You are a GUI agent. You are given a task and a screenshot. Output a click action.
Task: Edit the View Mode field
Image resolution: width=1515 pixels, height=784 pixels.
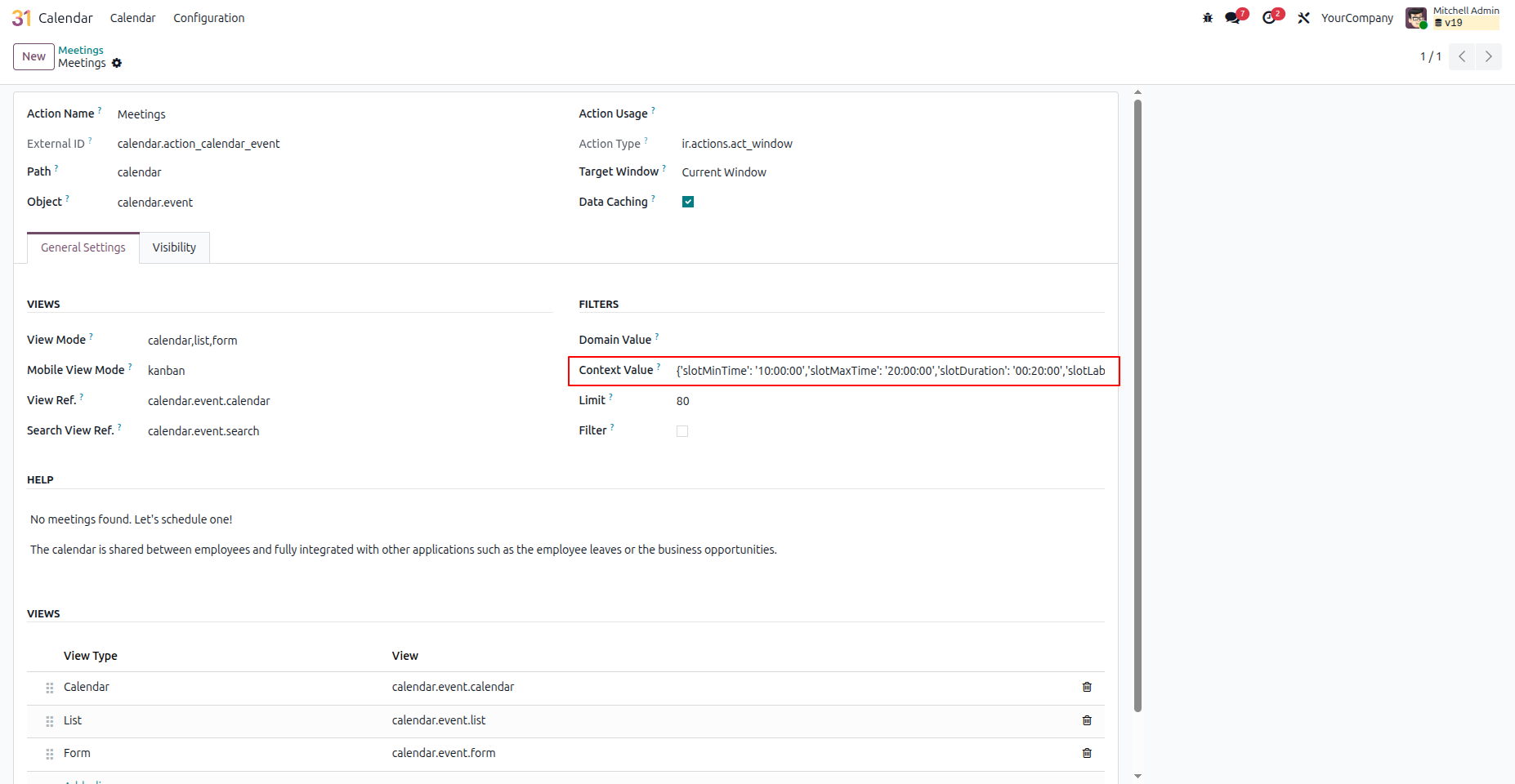[x=351, y=341]
